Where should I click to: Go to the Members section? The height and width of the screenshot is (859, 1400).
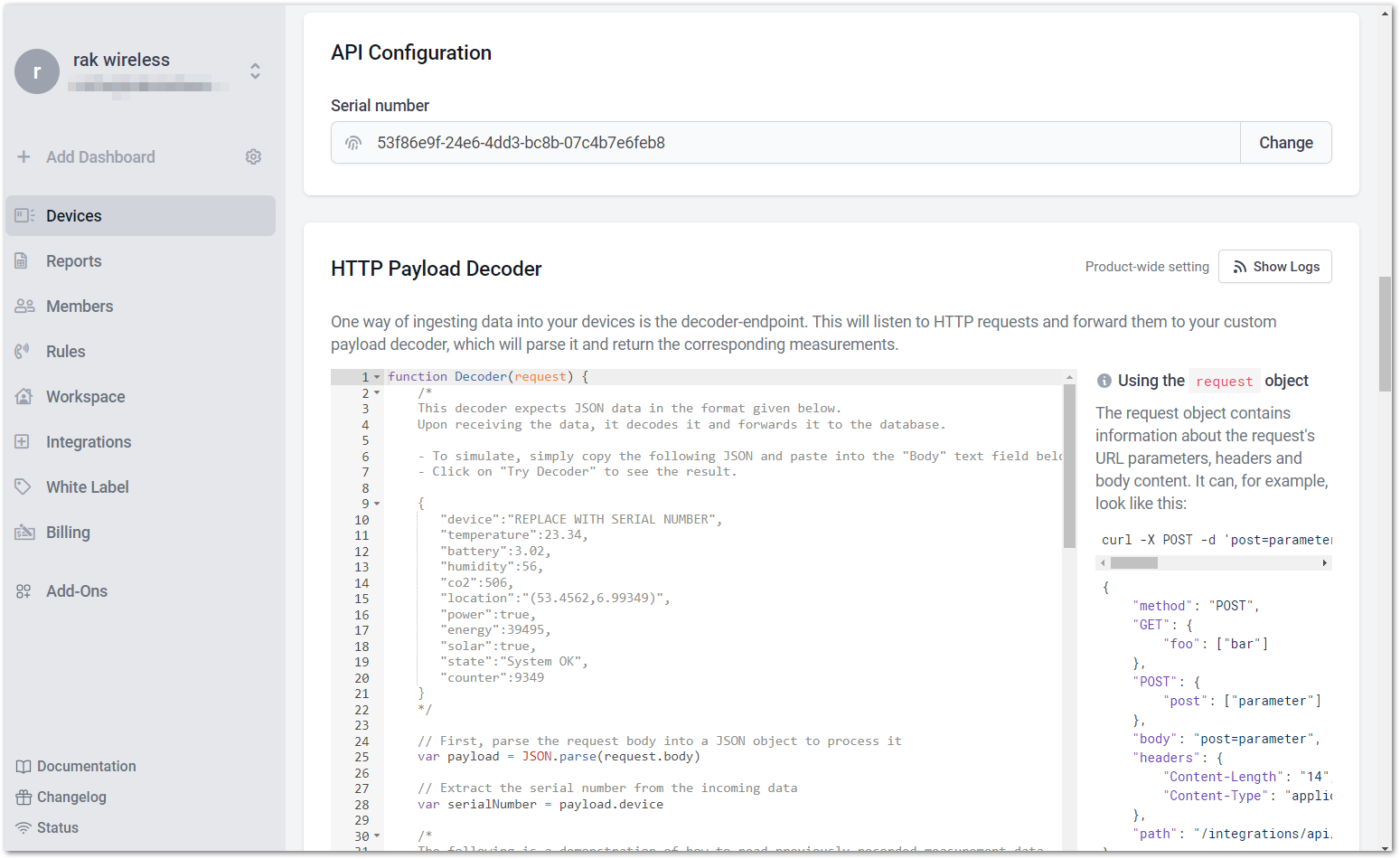[140, 306]
